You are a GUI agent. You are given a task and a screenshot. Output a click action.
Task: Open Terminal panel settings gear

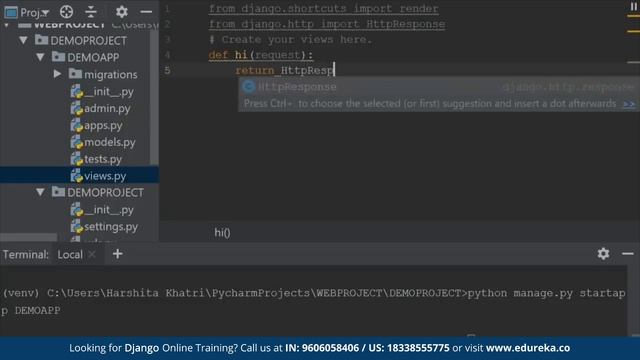tap(603, 254)
